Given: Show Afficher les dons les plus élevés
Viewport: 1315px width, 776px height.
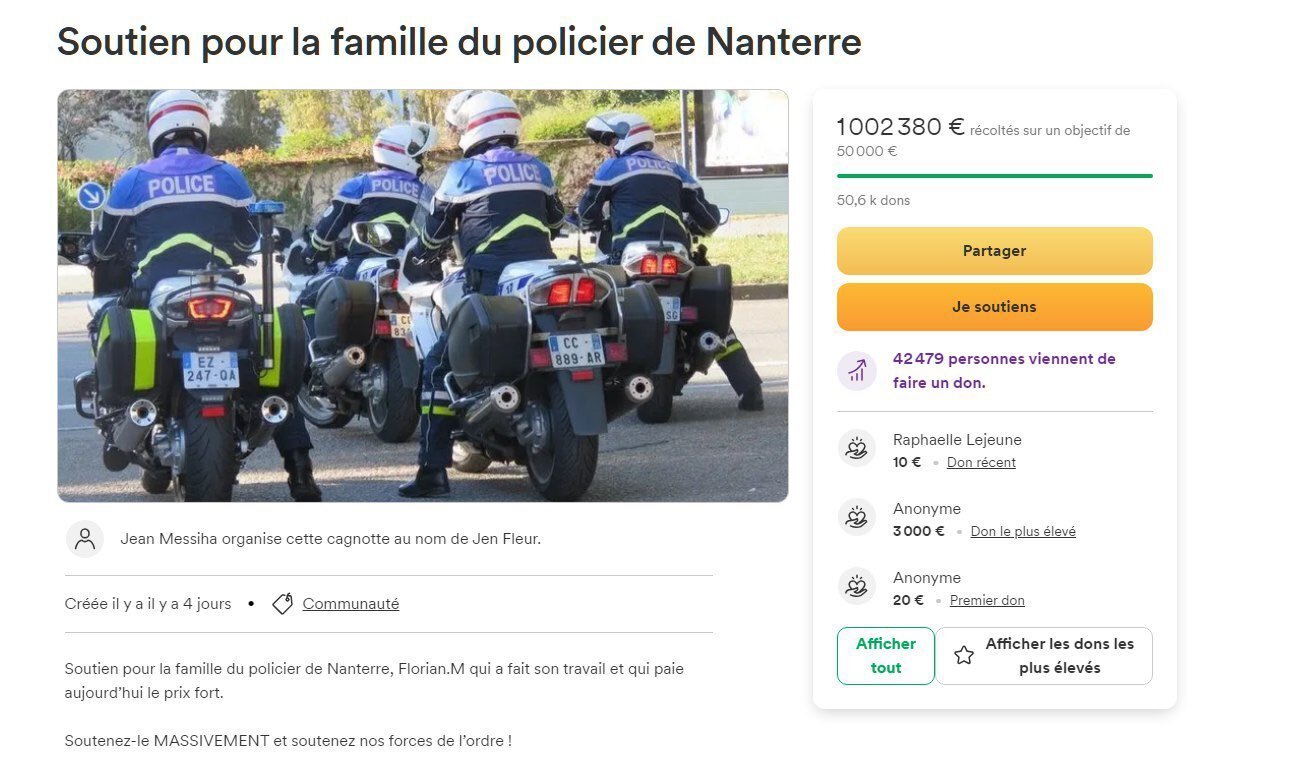Looking at the screenshot, I should (1044, 656).
